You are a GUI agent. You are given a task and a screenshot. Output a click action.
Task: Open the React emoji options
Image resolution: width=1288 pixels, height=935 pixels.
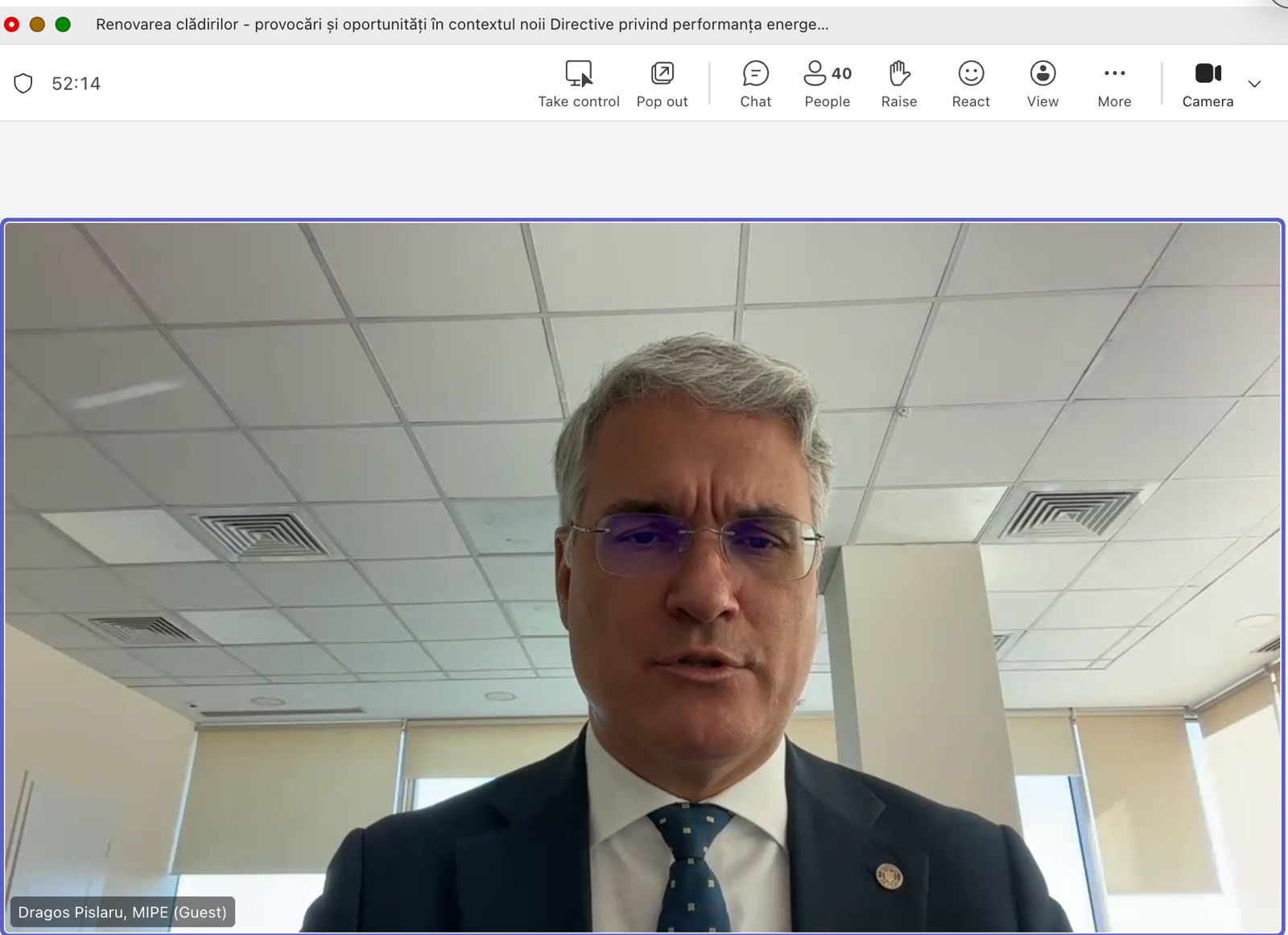tap(971, 84)
